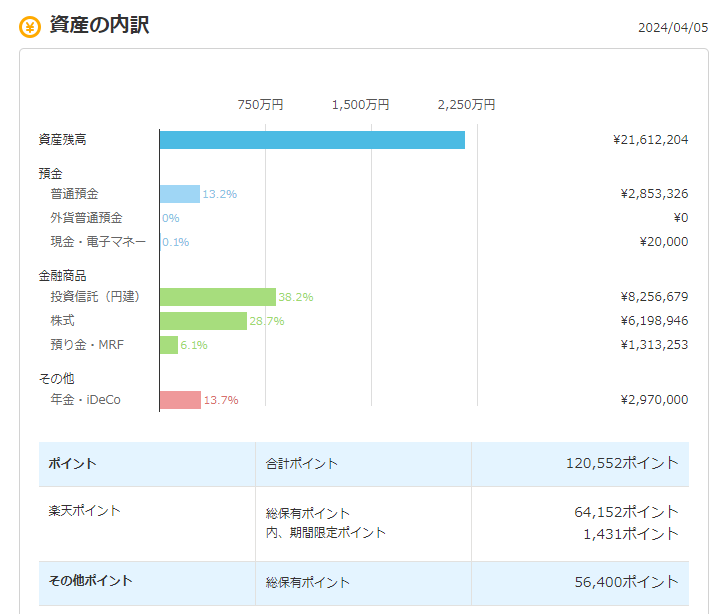722x614 pixels.
Task: Click the yen coin icon beside 資産の内訳
Action: pos(30,27)
